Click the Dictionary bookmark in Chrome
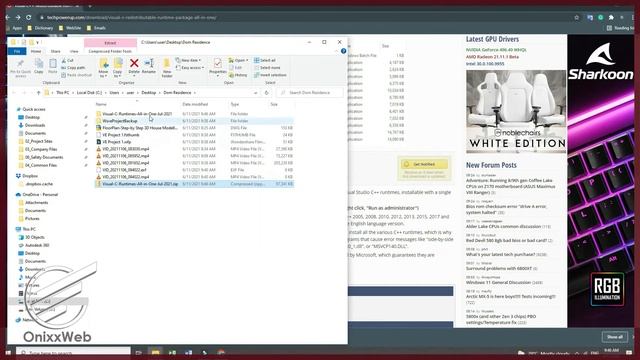Image resolution: width=640 pixels, height=360 pixels. [40, 28]
